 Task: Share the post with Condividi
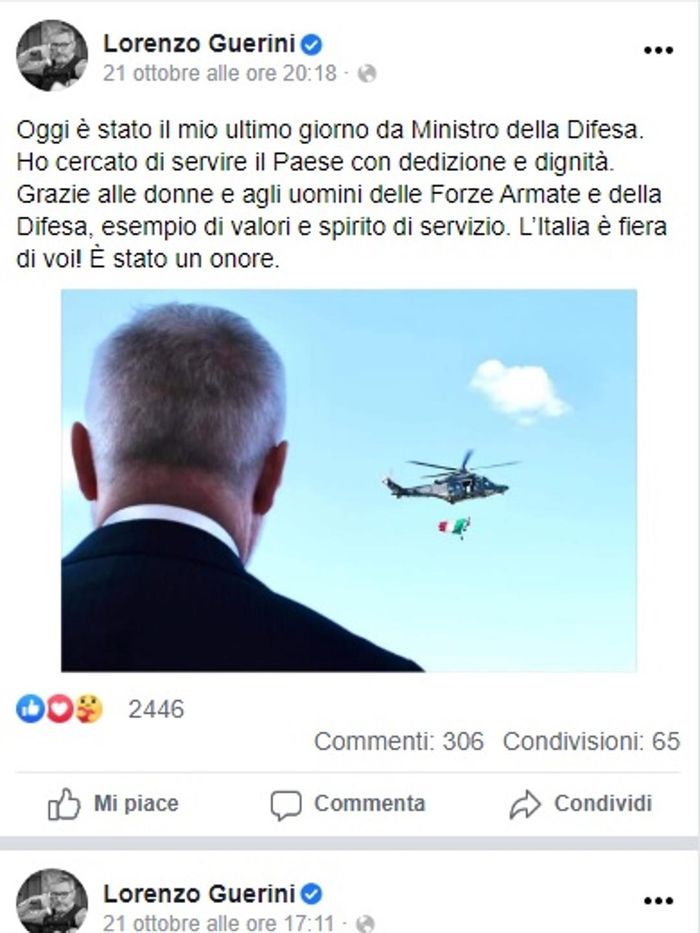click(581, 804)
